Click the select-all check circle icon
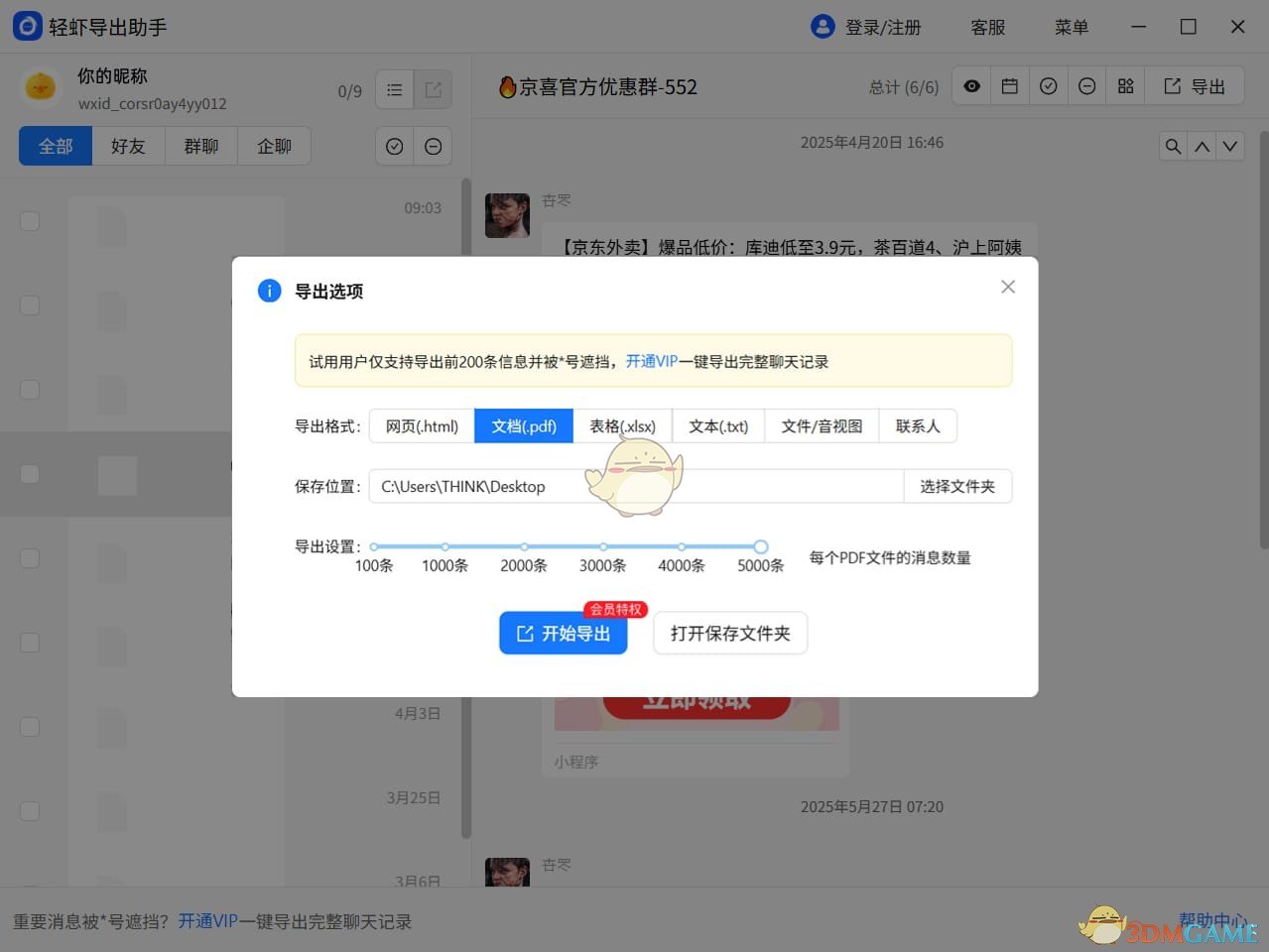Screen dimensions: 1269x952 click(1048, 85)
